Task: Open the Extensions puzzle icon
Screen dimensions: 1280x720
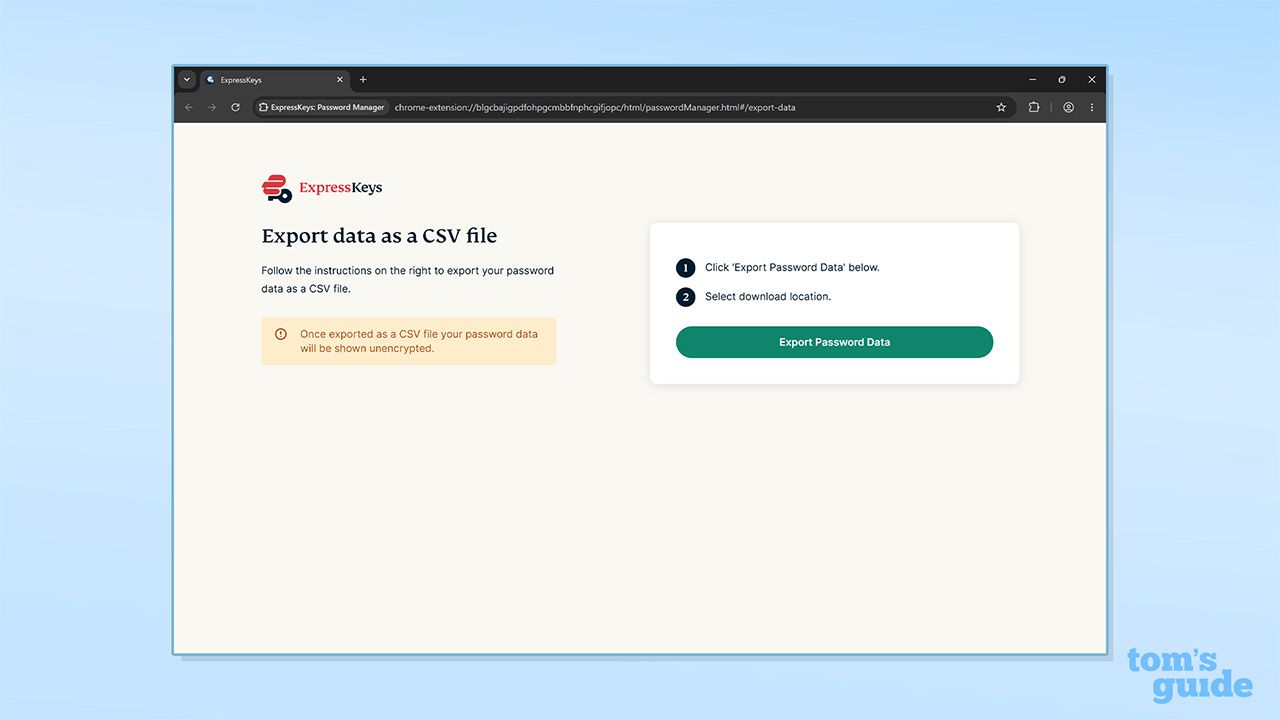Action: [x=1034, y=107]
